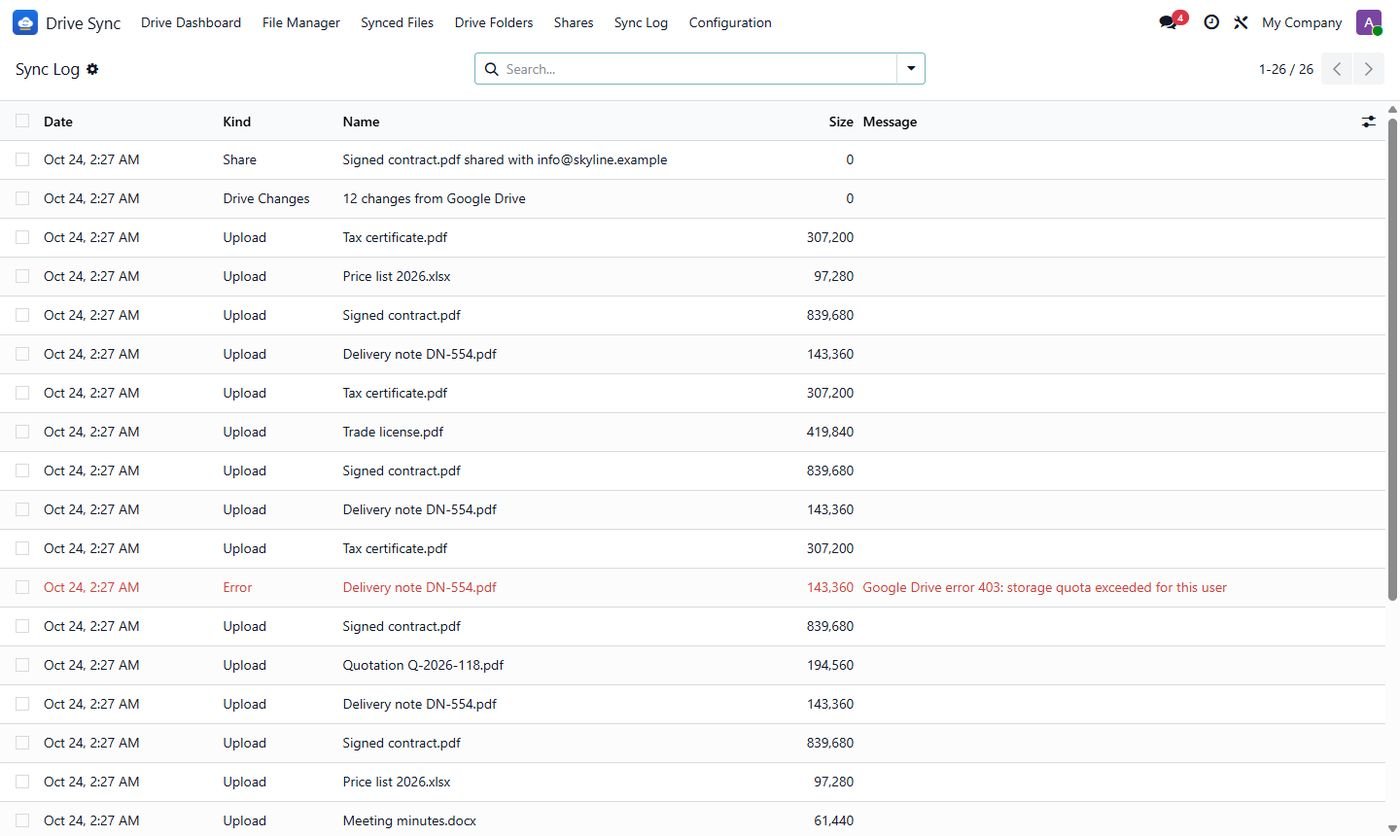Open the column adjust settings icon
Screen dimensions: 1400x836
(1368, 121)
